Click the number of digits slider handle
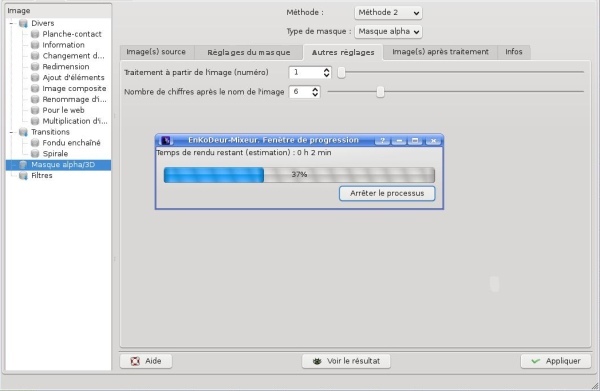 tap(380, 92)
